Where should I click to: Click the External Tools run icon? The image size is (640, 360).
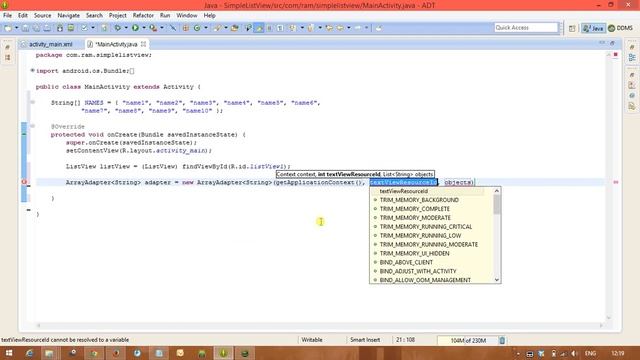coord(153,28)
